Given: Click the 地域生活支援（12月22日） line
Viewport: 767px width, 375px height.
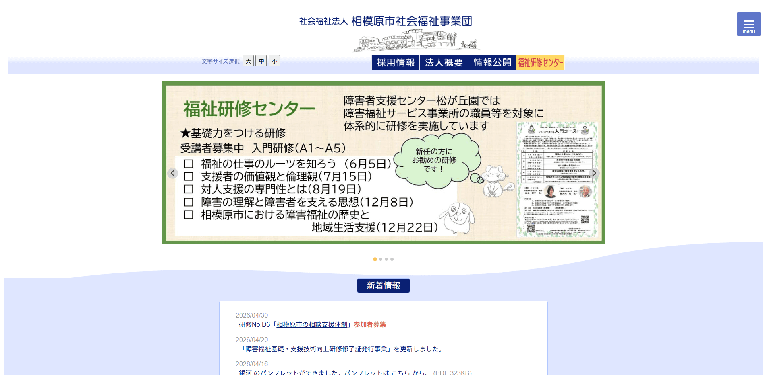Looking at the screenshot, I should coord(375,227).
